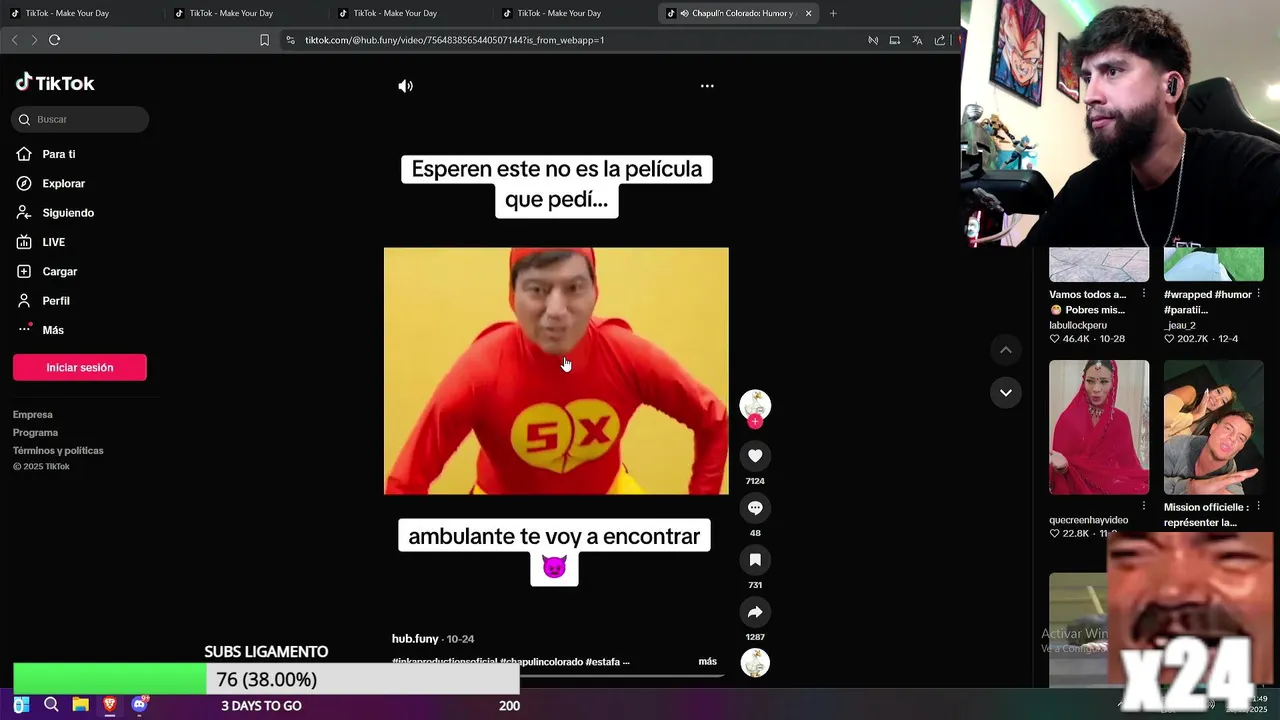Click the playing Chapulín video
The width and height of the screenshot is (1280, 720).
[x=556, y=371]
